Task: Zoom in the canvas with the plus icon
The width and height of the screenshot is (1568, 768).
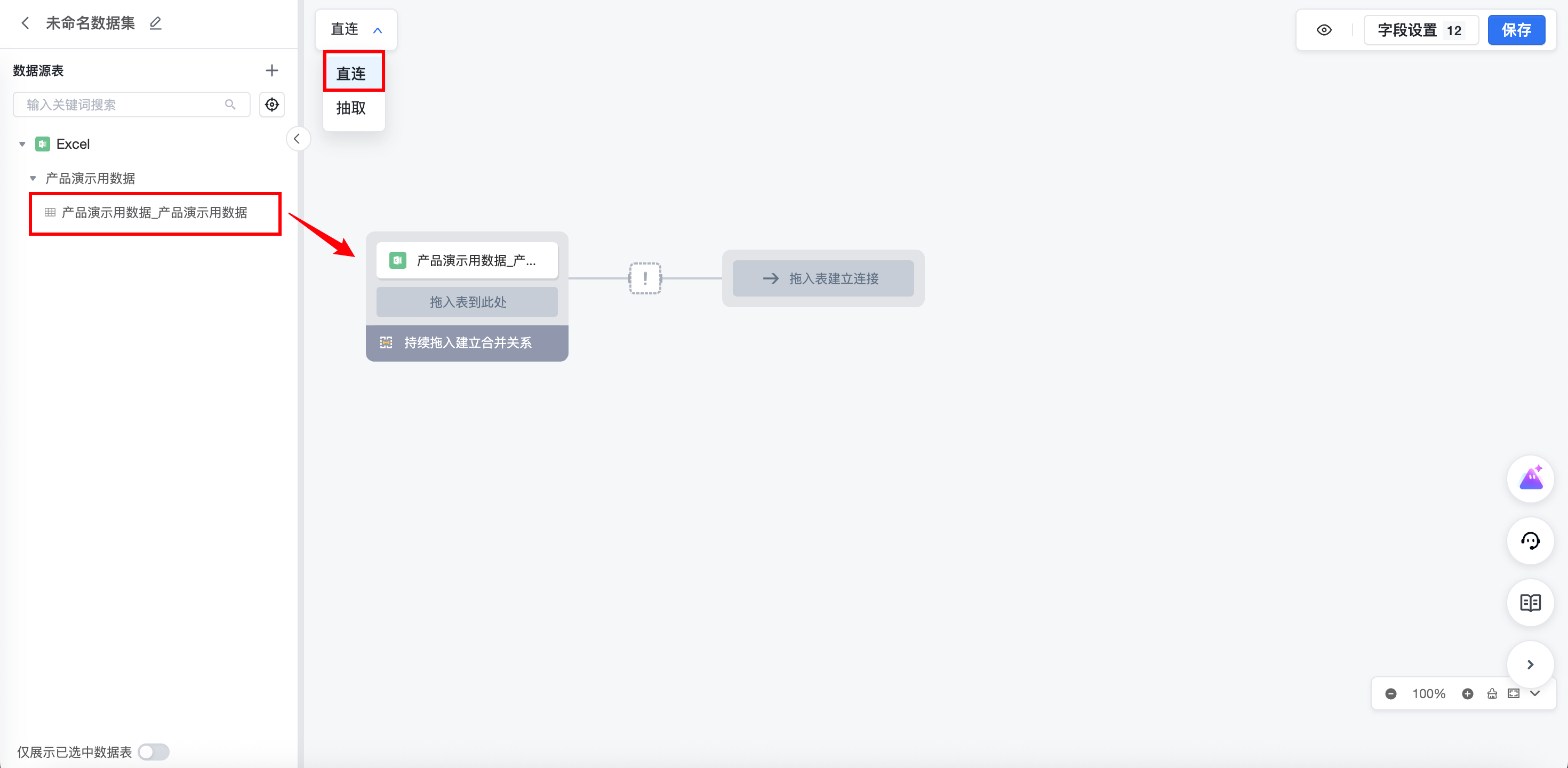Action: (1468, 694)
